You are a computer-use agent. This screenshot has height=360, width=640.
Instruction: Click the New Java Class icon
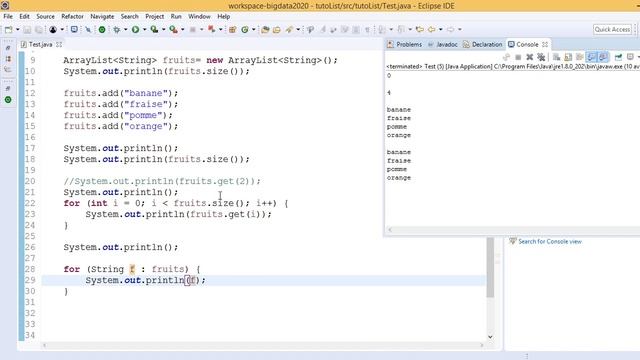245,29
